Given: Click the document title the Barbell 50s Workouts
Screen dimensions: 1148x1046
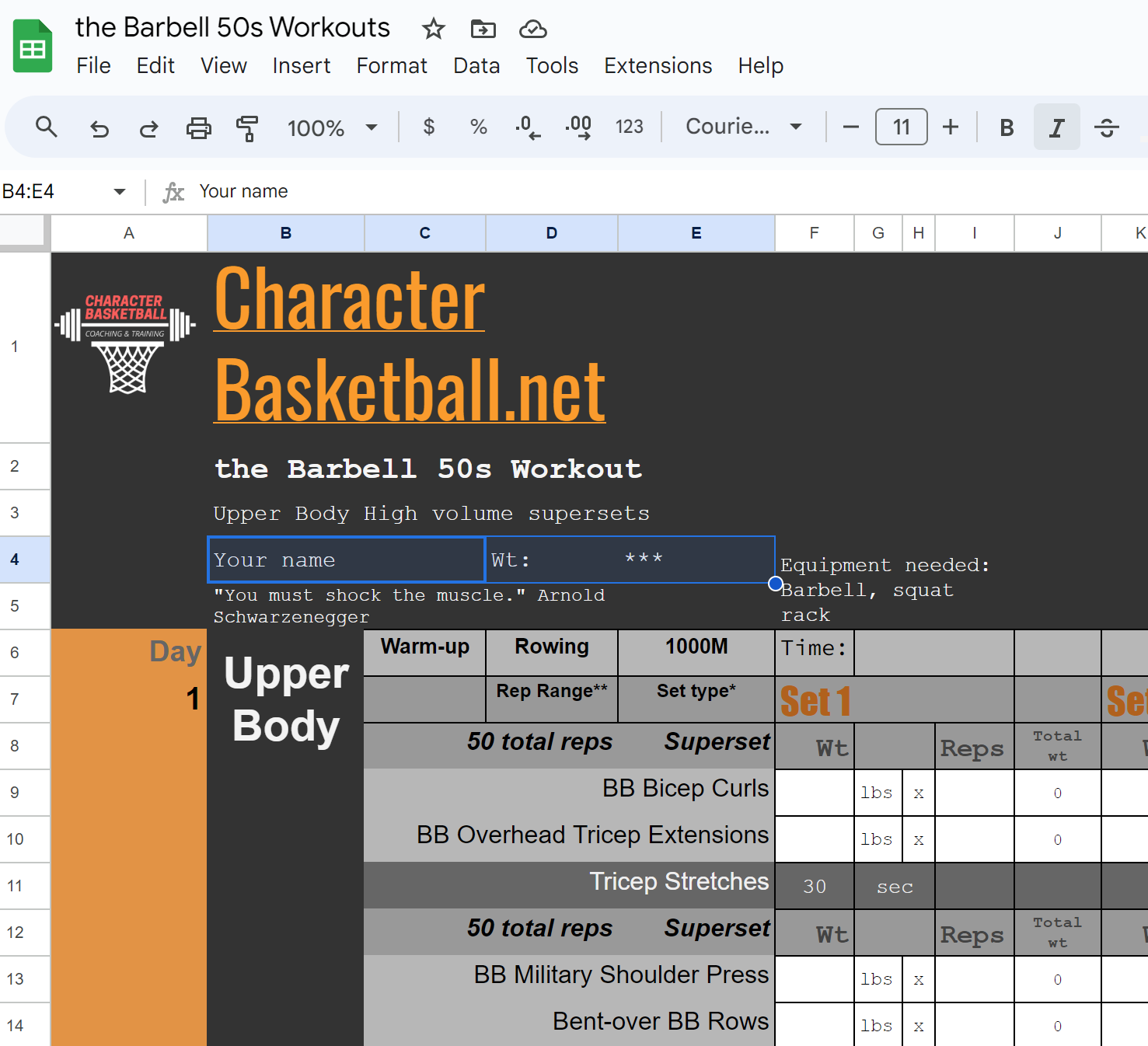Looking at the screenshot, I should [x=232, y=27].
